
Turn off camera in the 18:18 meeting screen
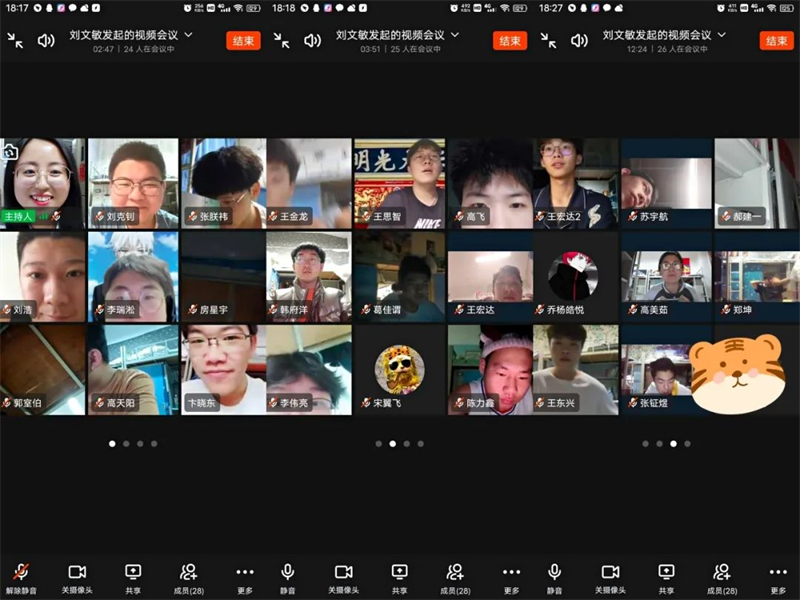click(x=343, y=572)
